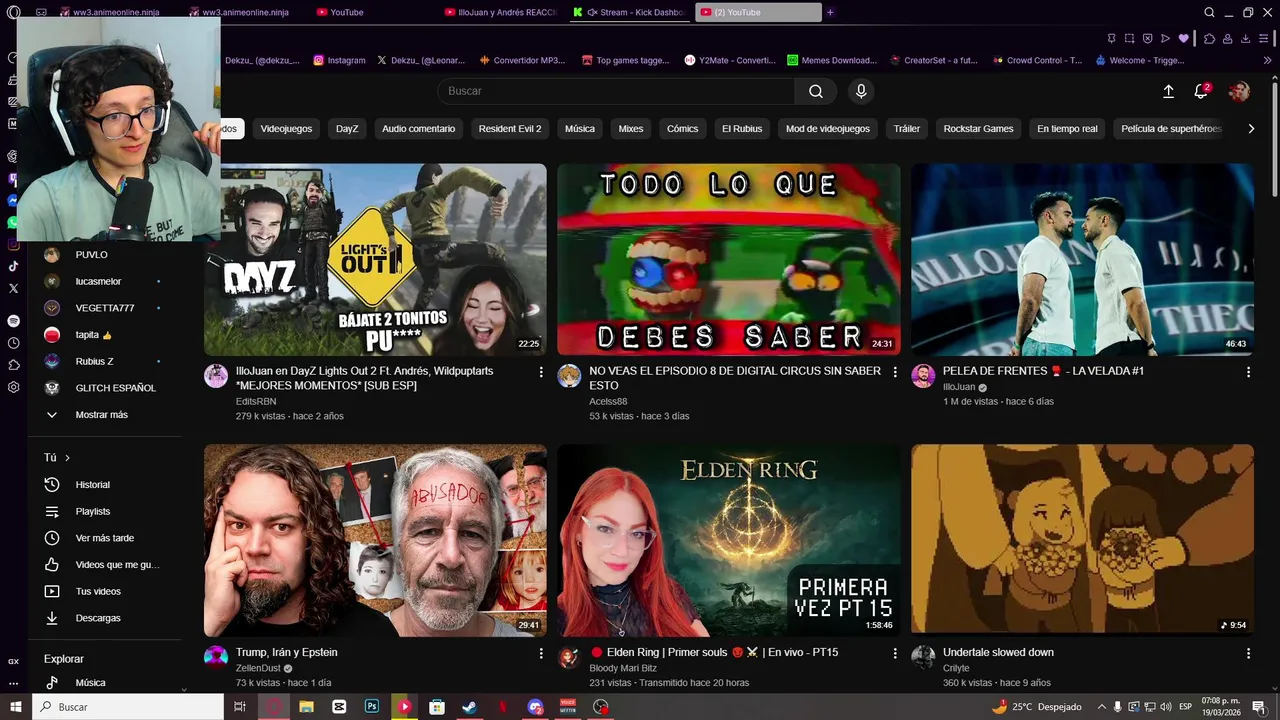Image resolution: width=1280 pixels, height=720 pixels.
Task: Open the VEGETTA777 subscription channel
Action: coord(105,308)
